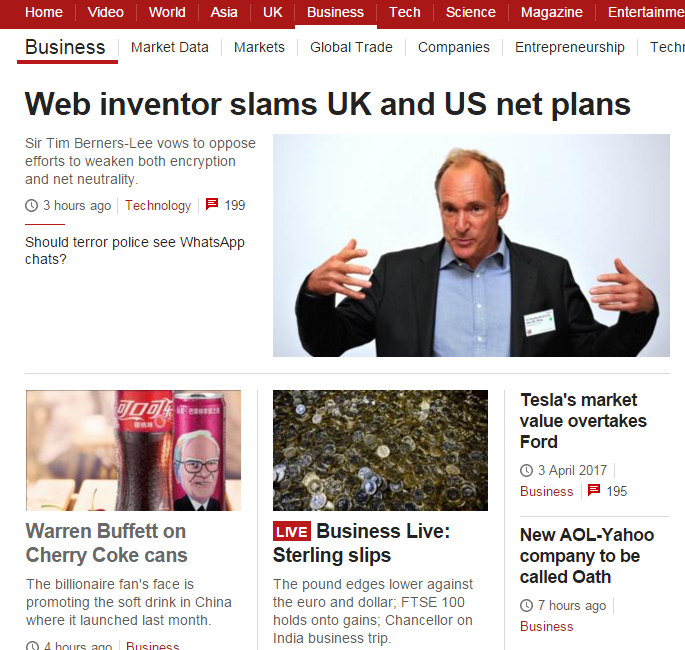685x650 pixels.
Task: Click the clock icon next to 3 April 2017
Action: (526, 470)
